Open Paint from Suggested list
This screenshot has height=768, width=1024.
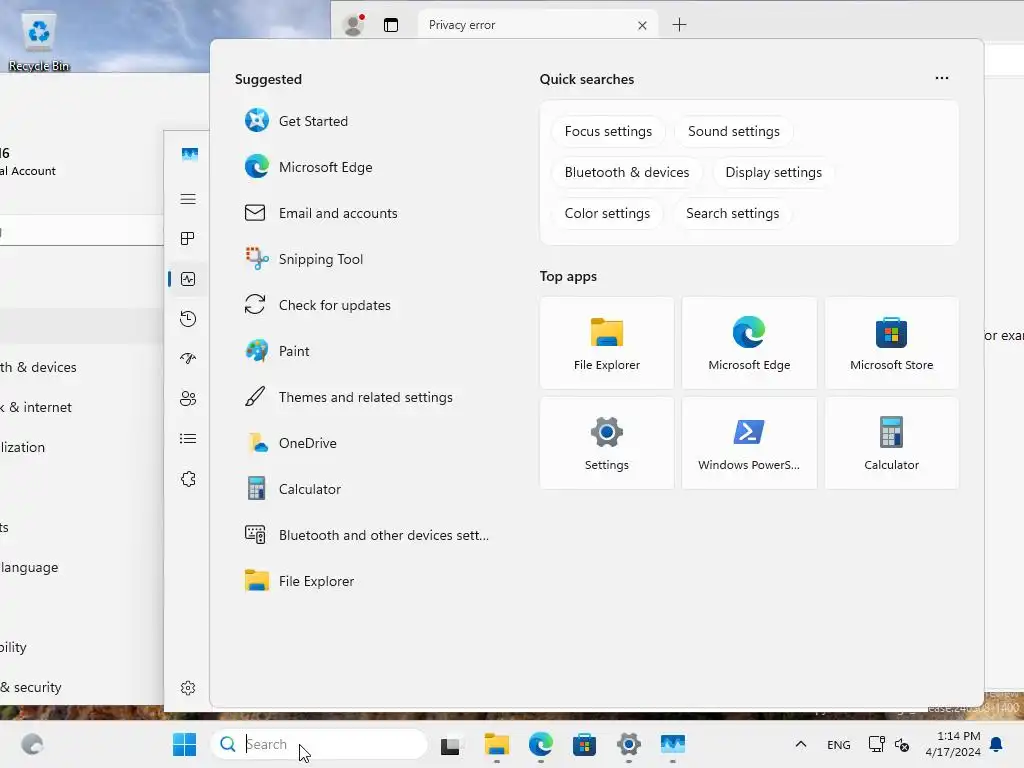click(x=277, y=351)
